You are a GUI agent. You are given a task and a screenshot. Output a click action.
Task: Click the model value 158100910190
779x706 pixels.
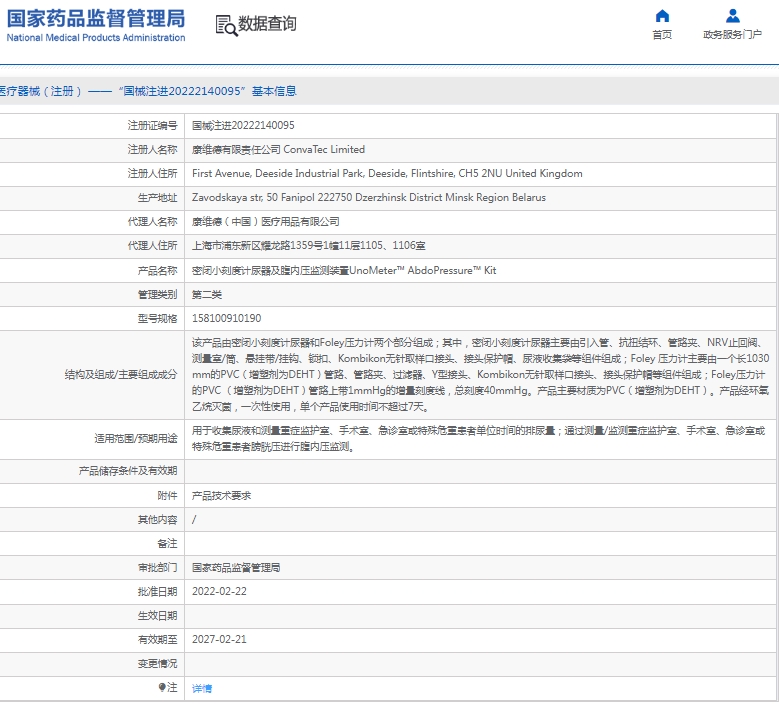click(227, 318)
